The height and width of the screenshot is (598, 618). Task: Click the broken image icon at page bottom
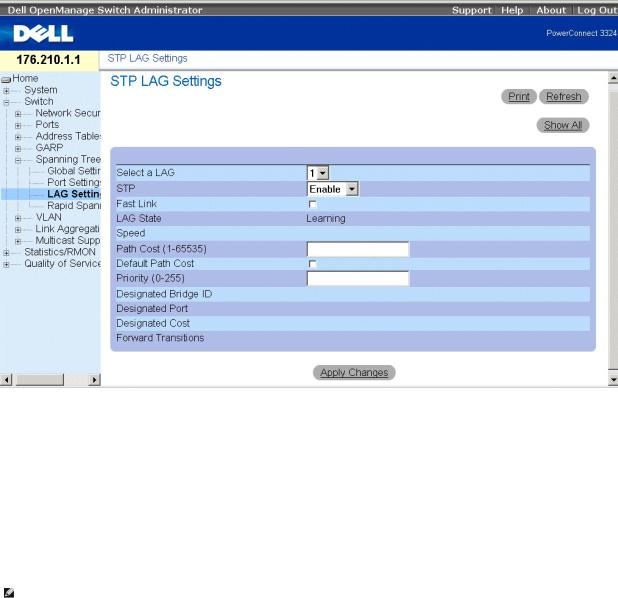point(9,592)
